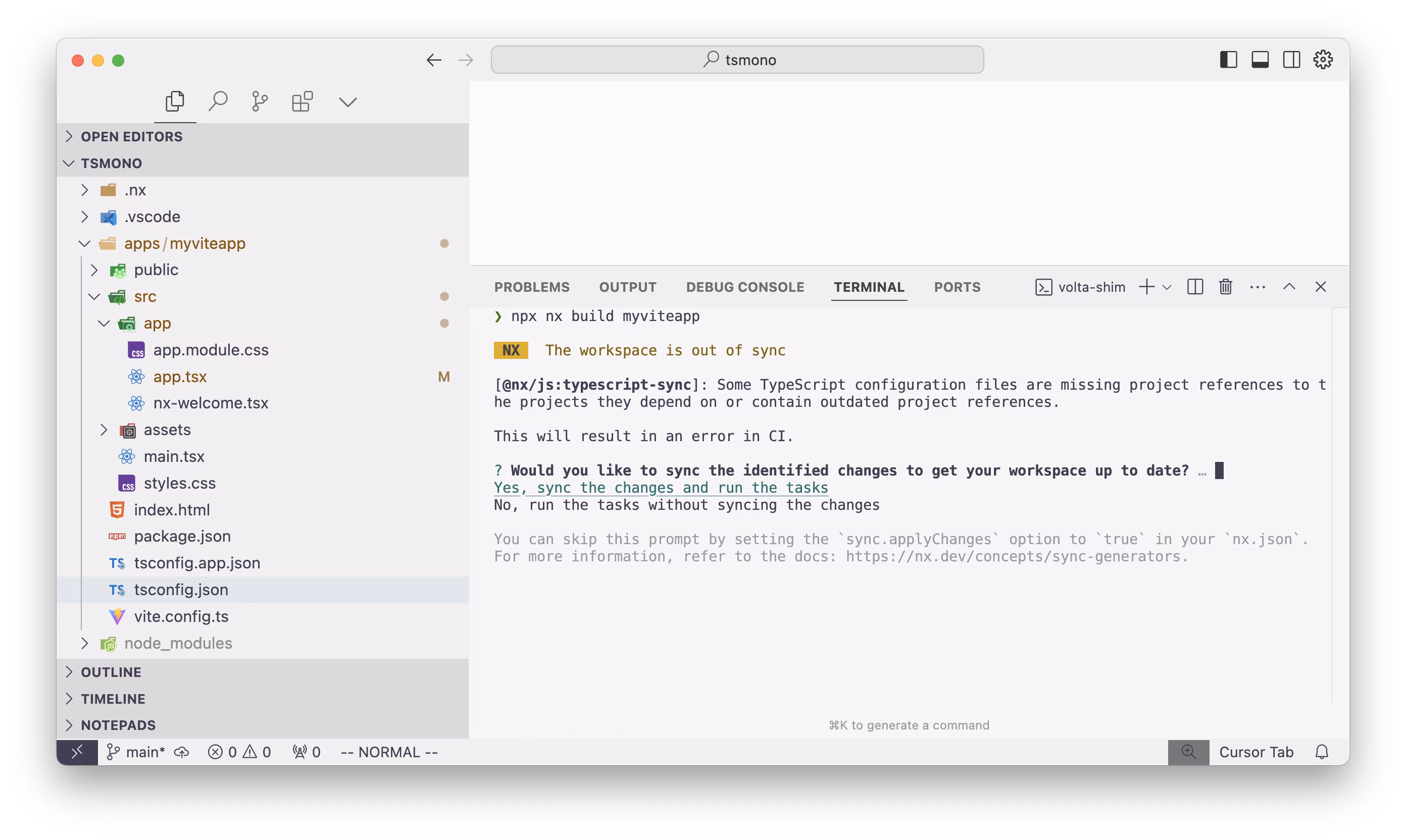Kill terminal with trash icon
Viewport: 1406px width, 840px height.
click(1225, 287)
